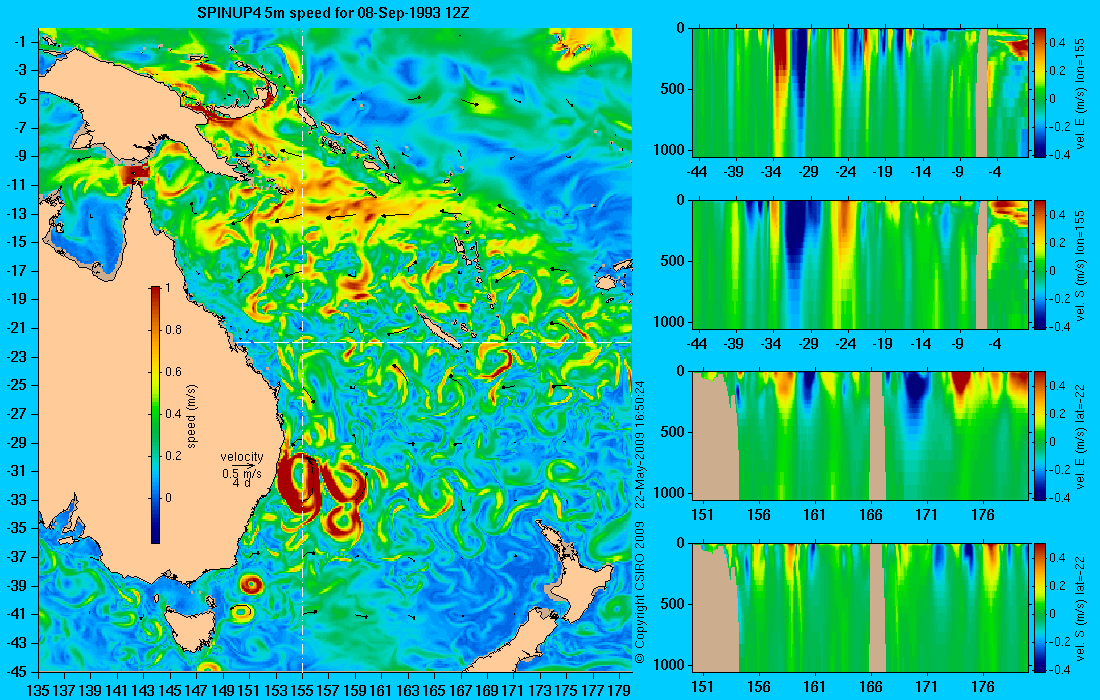1100x700 pixels.
Task: Click the '© Copyright CSIRO 2009' text
Action: pos(639,593)
